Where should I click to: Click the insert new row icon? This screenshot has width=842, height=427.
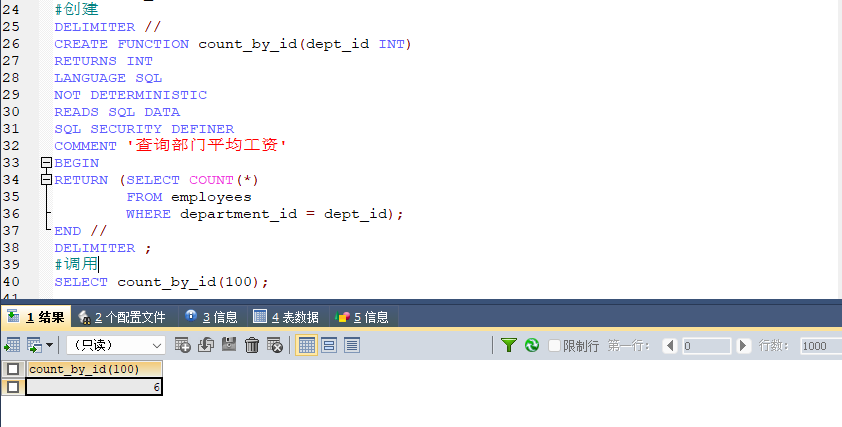pos(183,345)
